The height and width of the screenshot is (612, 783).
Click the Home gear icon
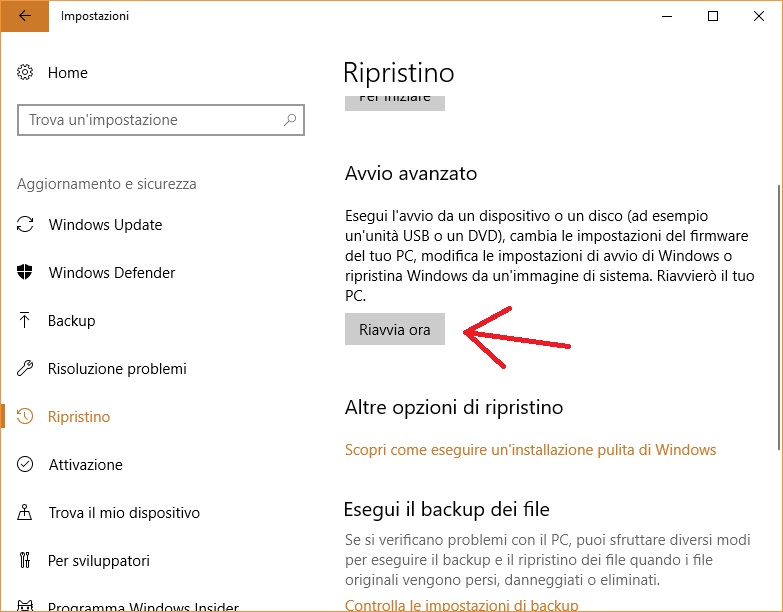click(25, 72)
